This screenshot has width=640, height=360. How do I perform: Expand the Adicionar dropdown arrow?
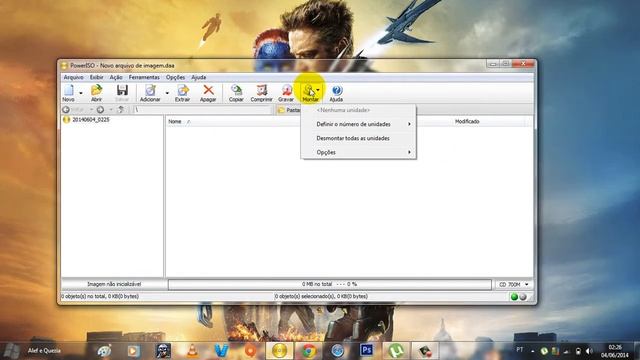pos(167,93)
